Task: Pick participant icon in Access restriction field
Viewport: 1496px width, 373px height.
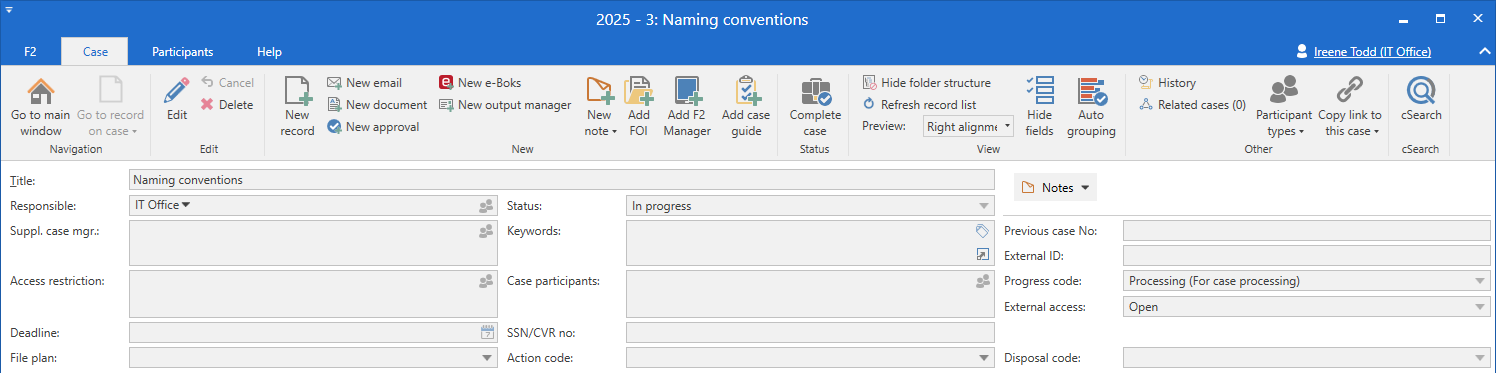Action: (x=486, y=281)
